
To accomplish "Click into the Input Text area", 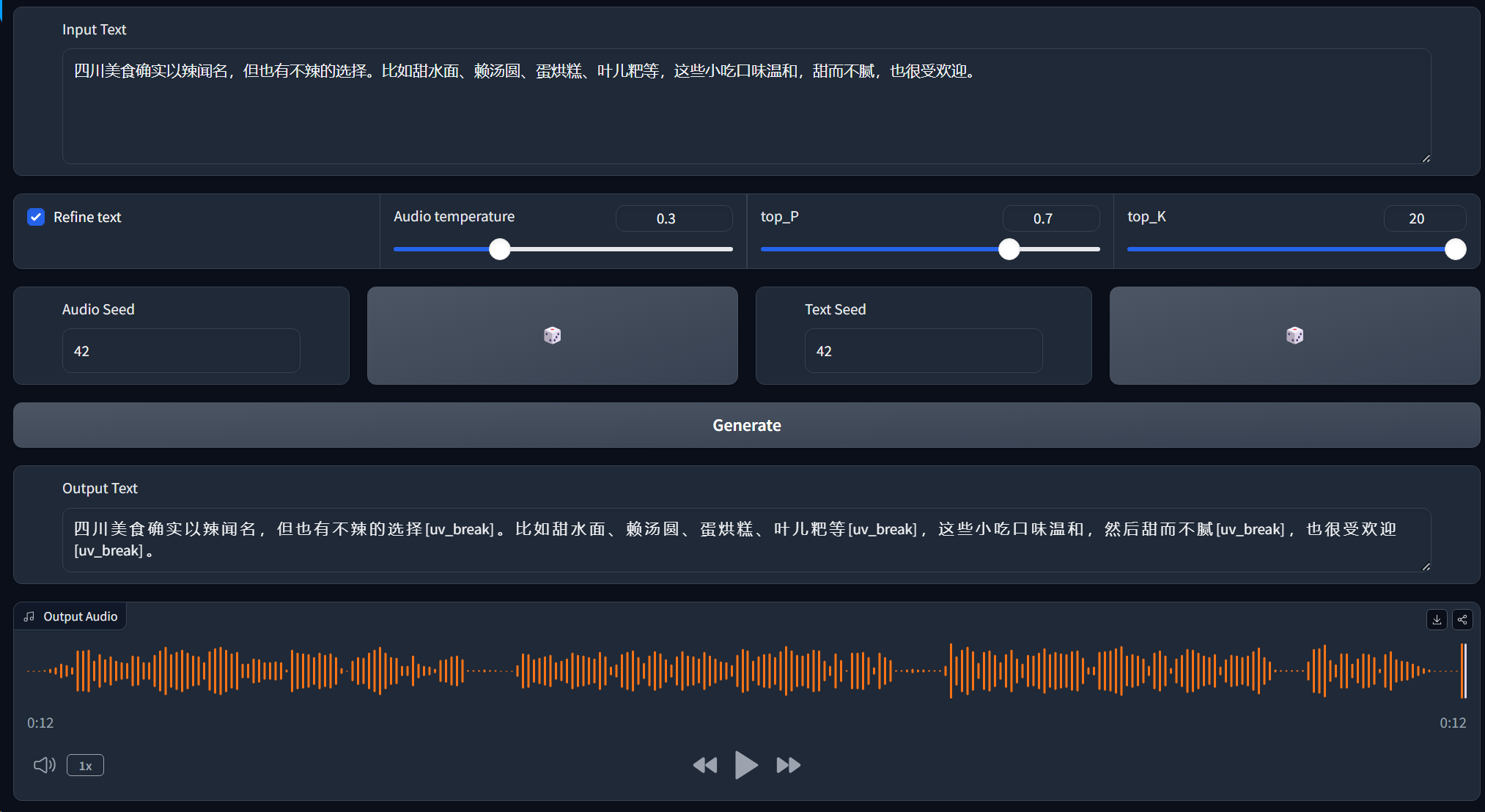I will pyautogui.click(x=746, y=106).
